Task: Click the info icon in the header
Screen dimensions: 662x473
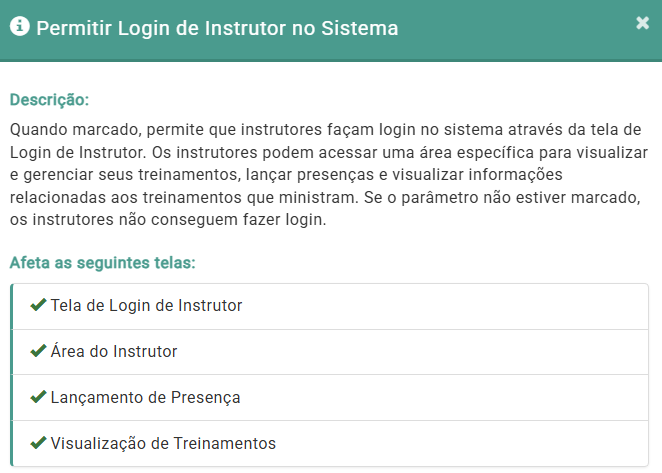Action: tap(20, 28)
